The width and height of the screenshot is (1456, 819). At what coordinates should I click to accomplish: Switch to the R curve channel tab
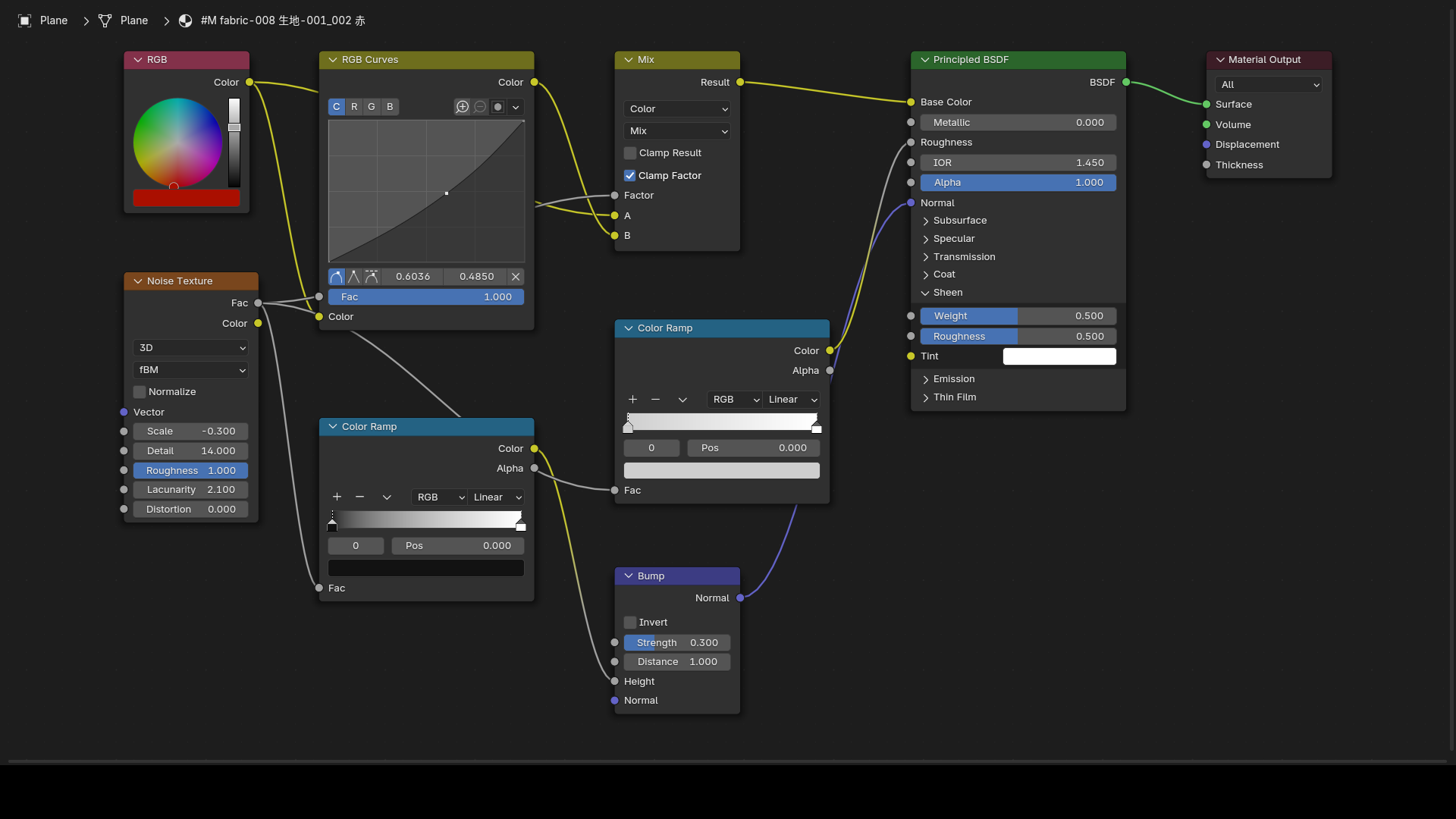(354, 107)
